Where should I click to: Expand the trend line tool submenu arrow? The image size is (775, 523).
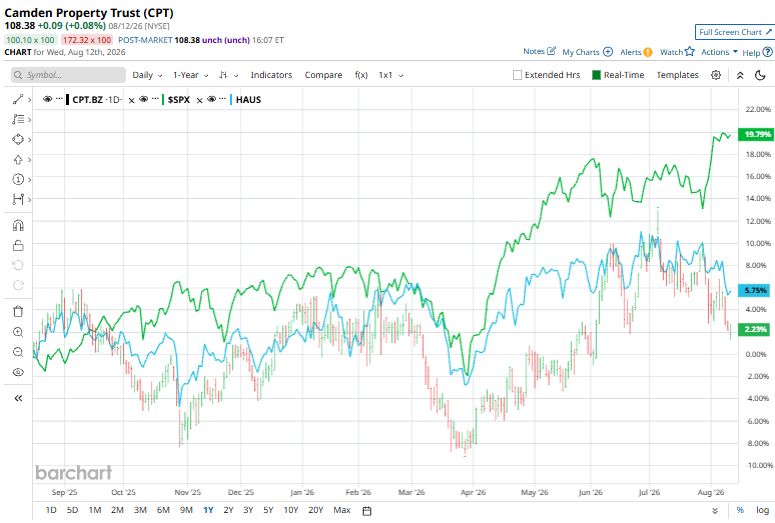click(30, 100)
